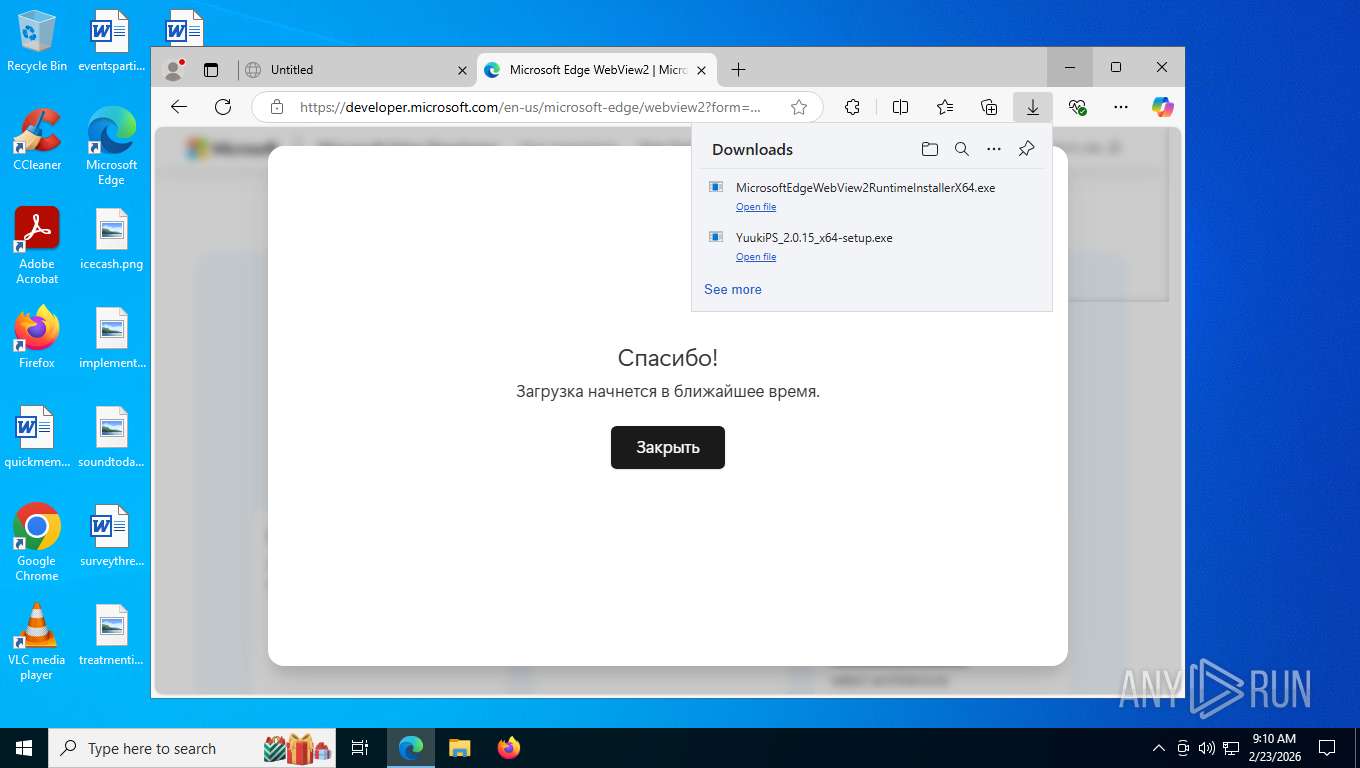
Task: Select MicrosoftEdgeWebView2RuntimeInstallerX64.exe download entry name
Action: pos(865,187)
